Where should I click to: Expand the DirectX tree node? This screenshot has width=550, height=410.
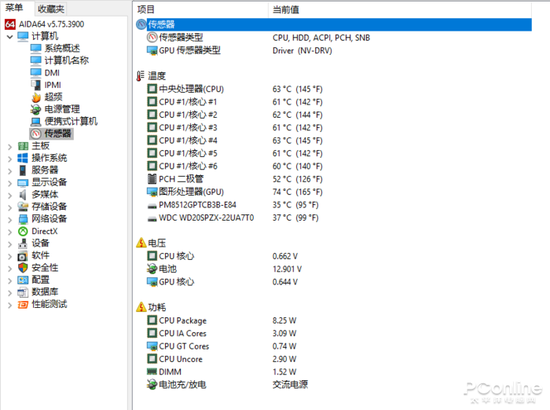(x=10, y=232)
